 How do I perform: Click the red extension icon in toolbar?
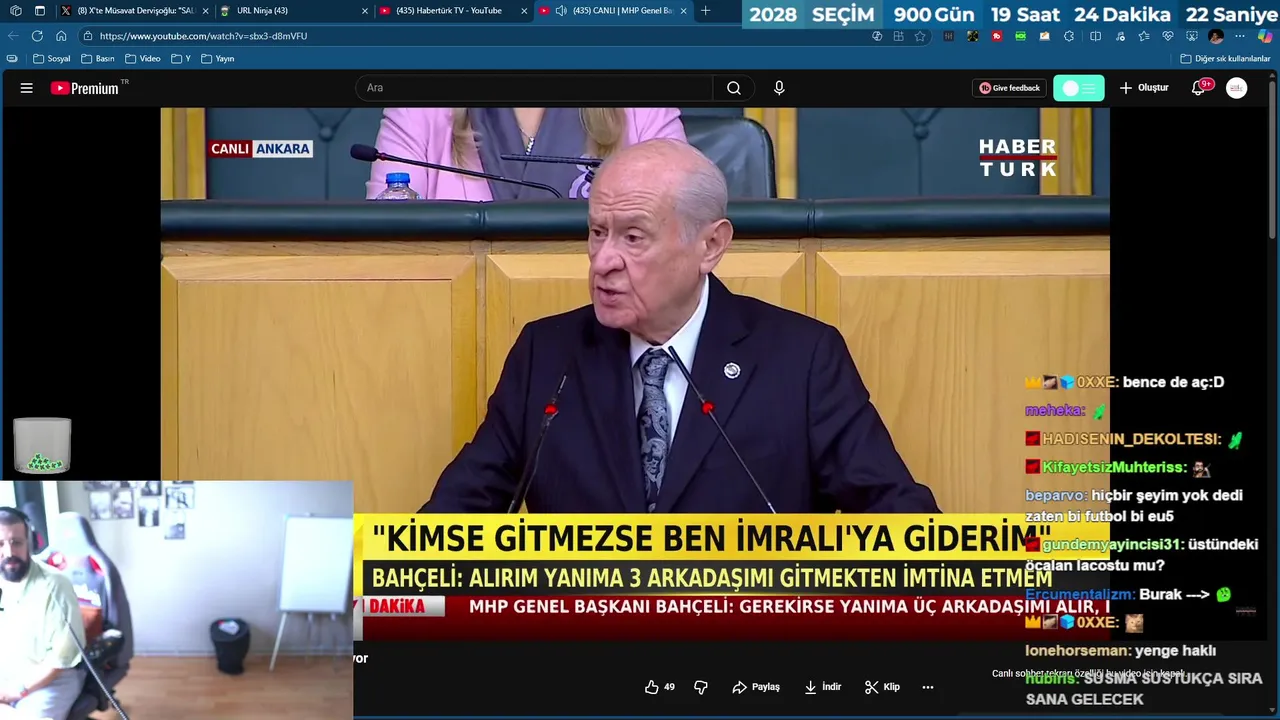tap(997, 36)
